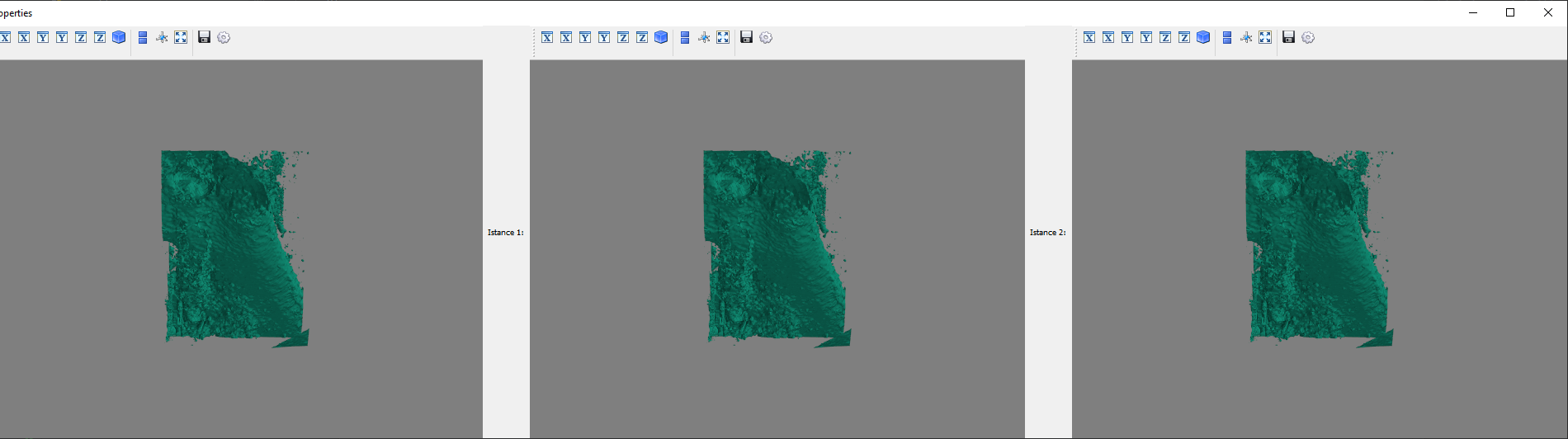This screenshot has height=439, width=1568.
Task: Click the second Z view icon in the Istance 1 toolbar
Action: click(642, 37)
